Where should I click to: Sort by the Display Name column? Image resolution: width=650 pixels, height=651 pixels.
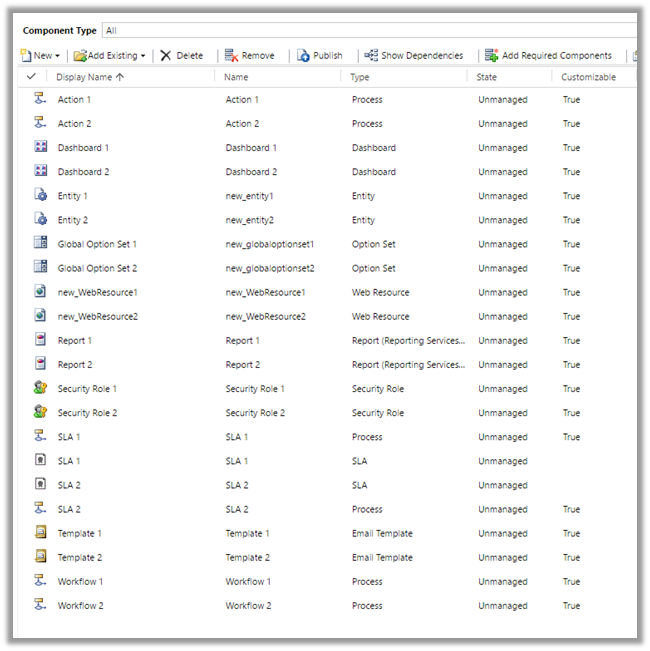click(x=90, y=77)
